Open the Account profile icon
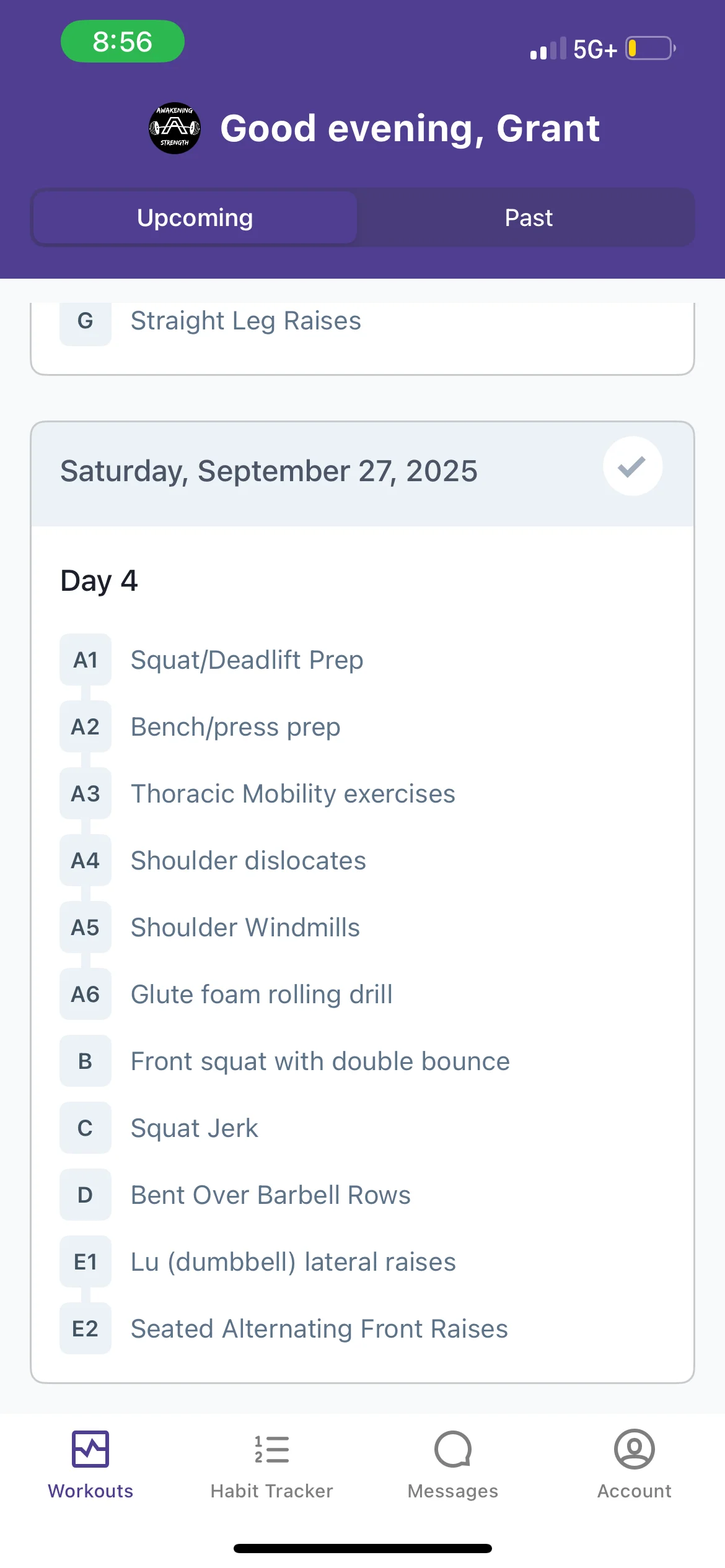 (x=634, y=1449)
